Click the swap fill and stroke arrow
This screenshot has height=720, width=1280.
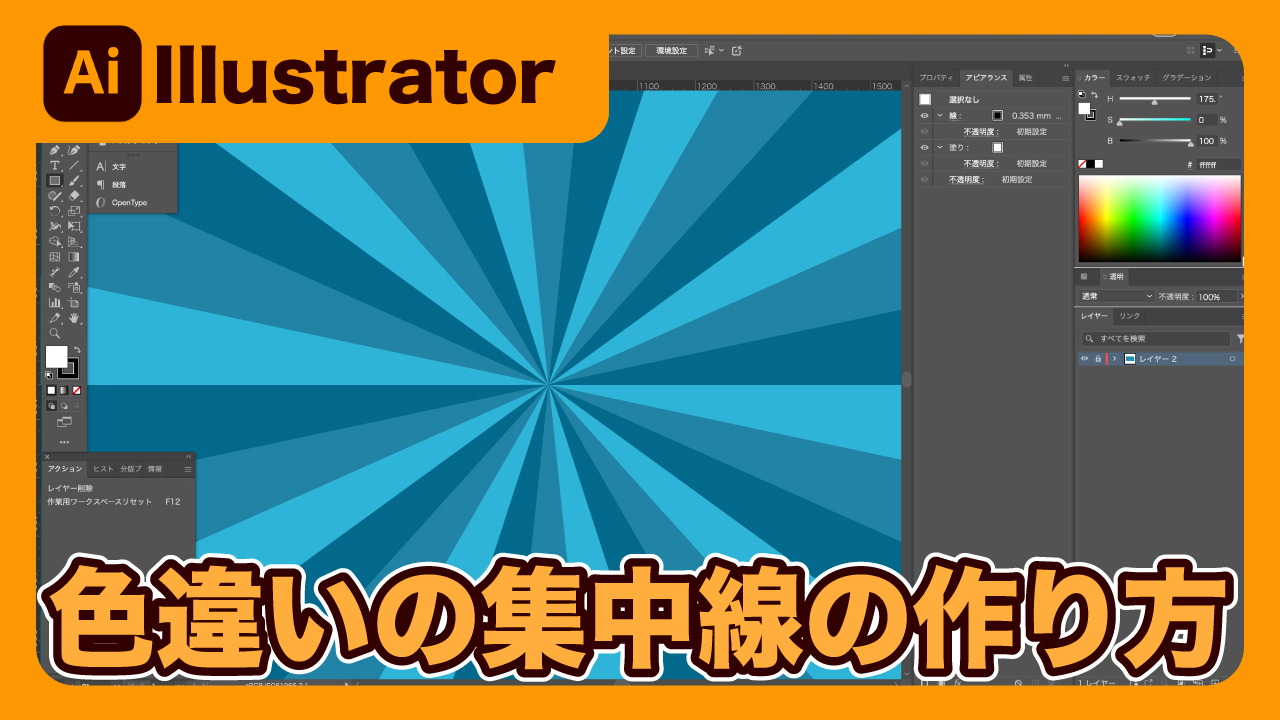pos(77,349)
